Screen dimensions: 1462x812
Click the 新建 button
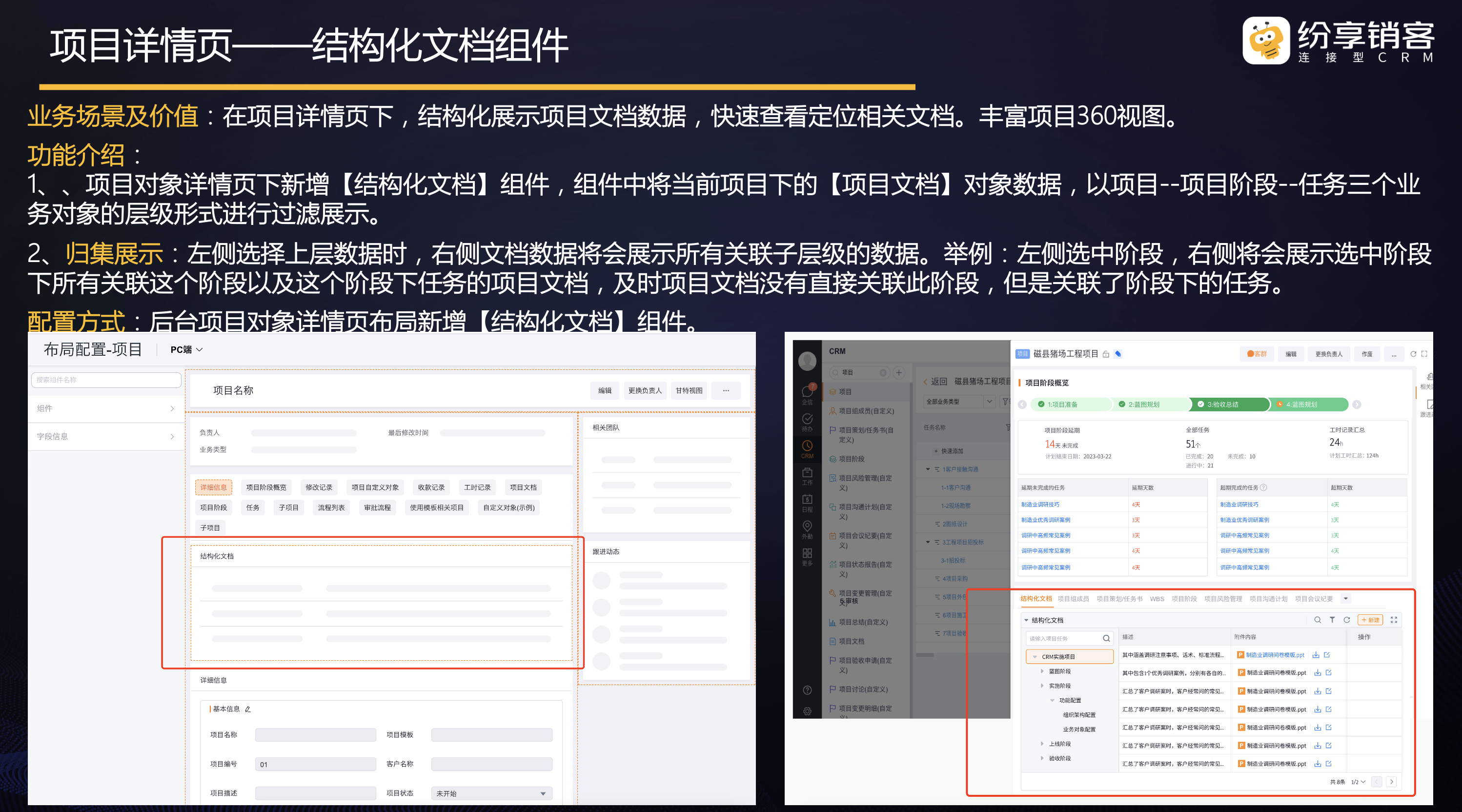click(1370, 620)
